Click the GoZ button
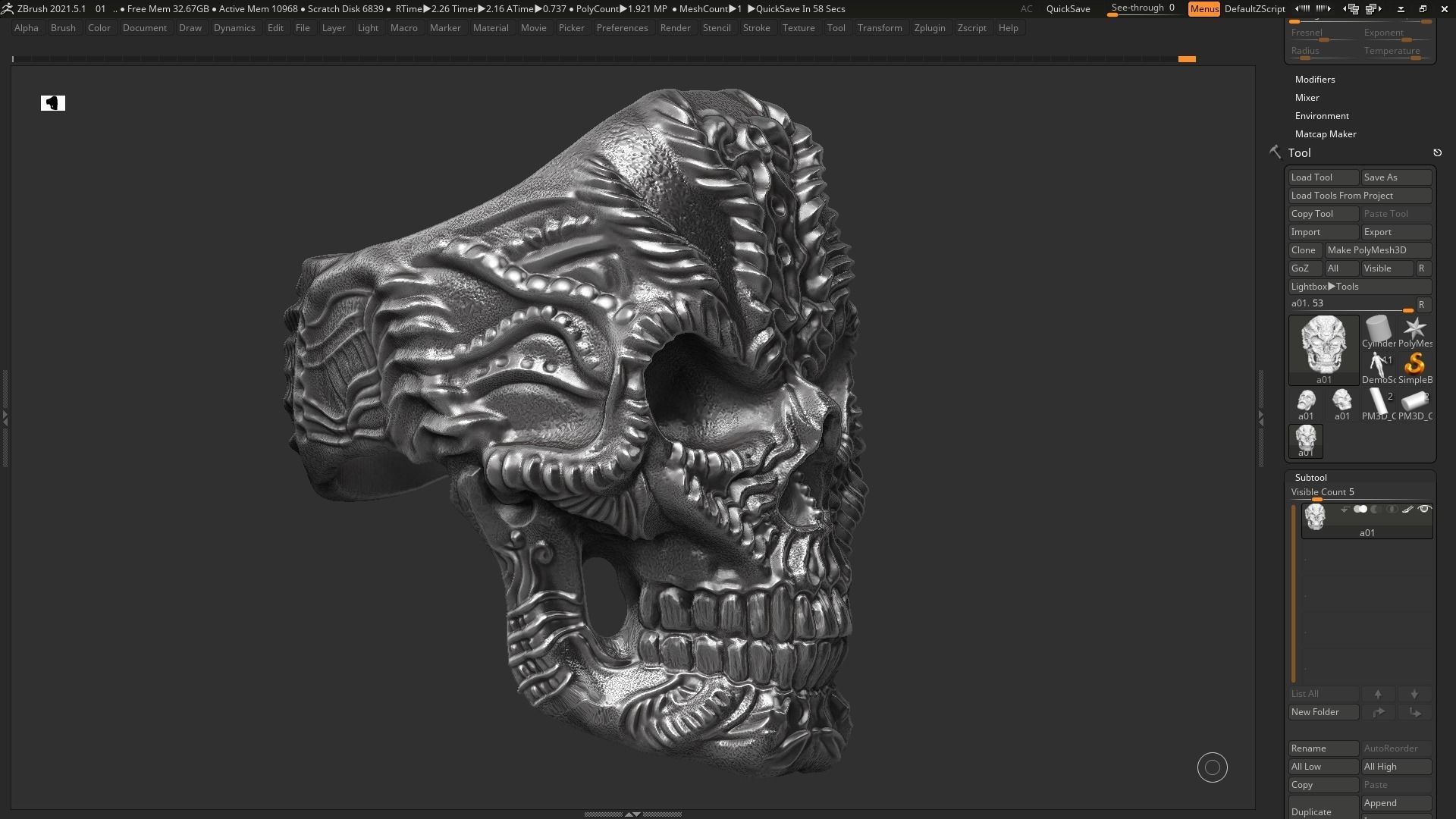 pos(1305,268)
